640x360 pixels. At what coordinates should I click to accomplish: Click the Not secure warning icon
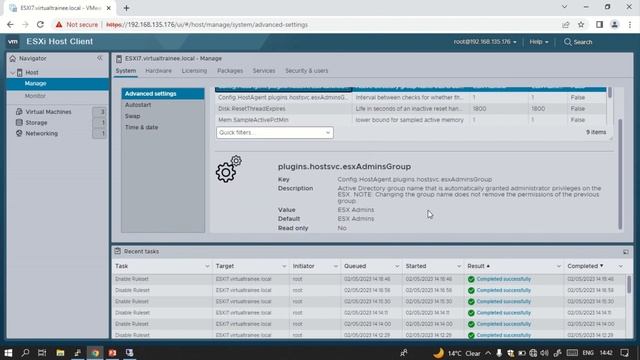(59, 24)
